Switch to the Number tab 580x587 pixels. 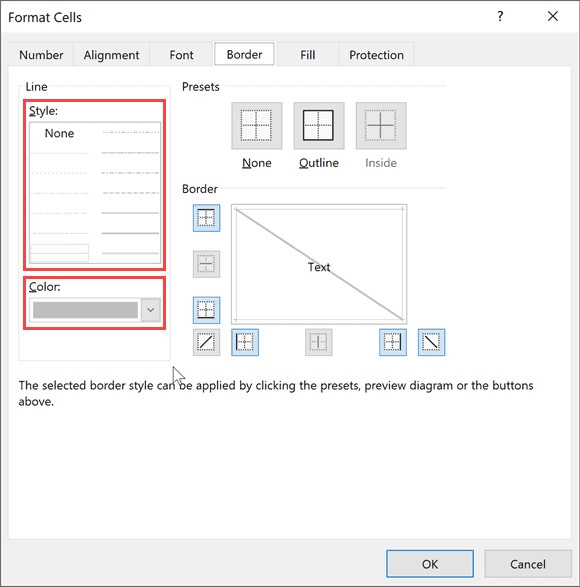click(41, 55)
